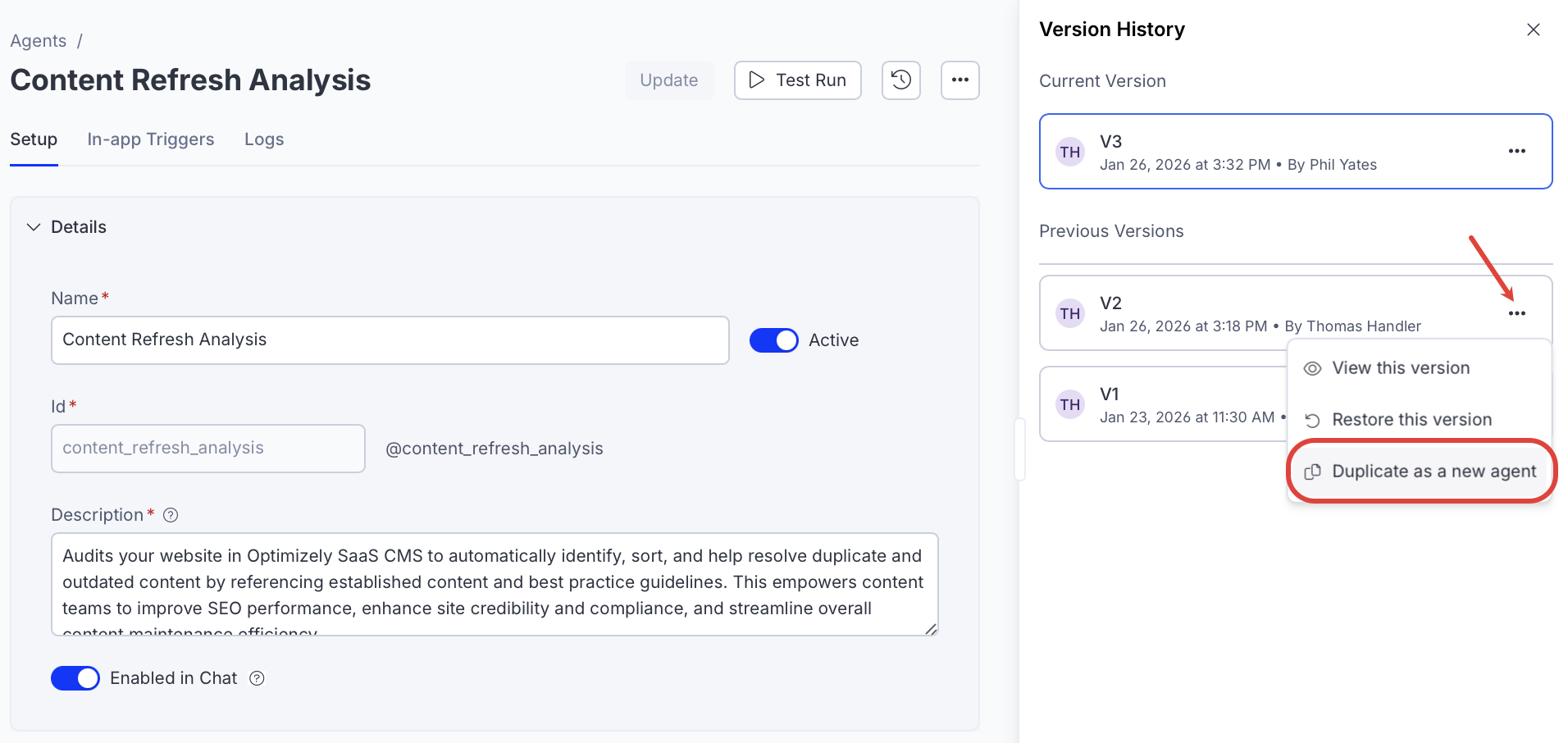Open V3 version options menu
Image resolution: width=1568 pixels, height=743 pixels.
click(1516, 151)
